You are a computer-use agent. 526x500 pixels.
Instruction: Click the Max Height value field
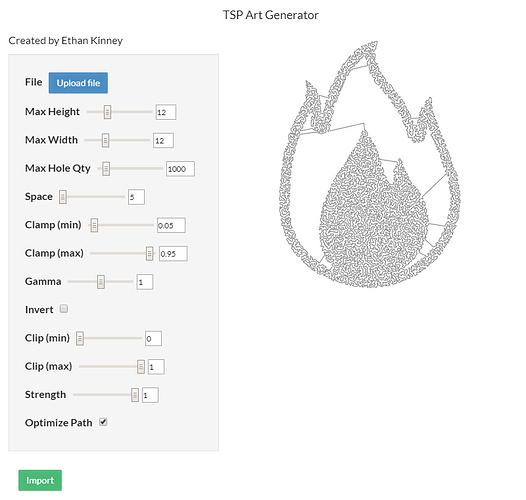pos(166,112)
